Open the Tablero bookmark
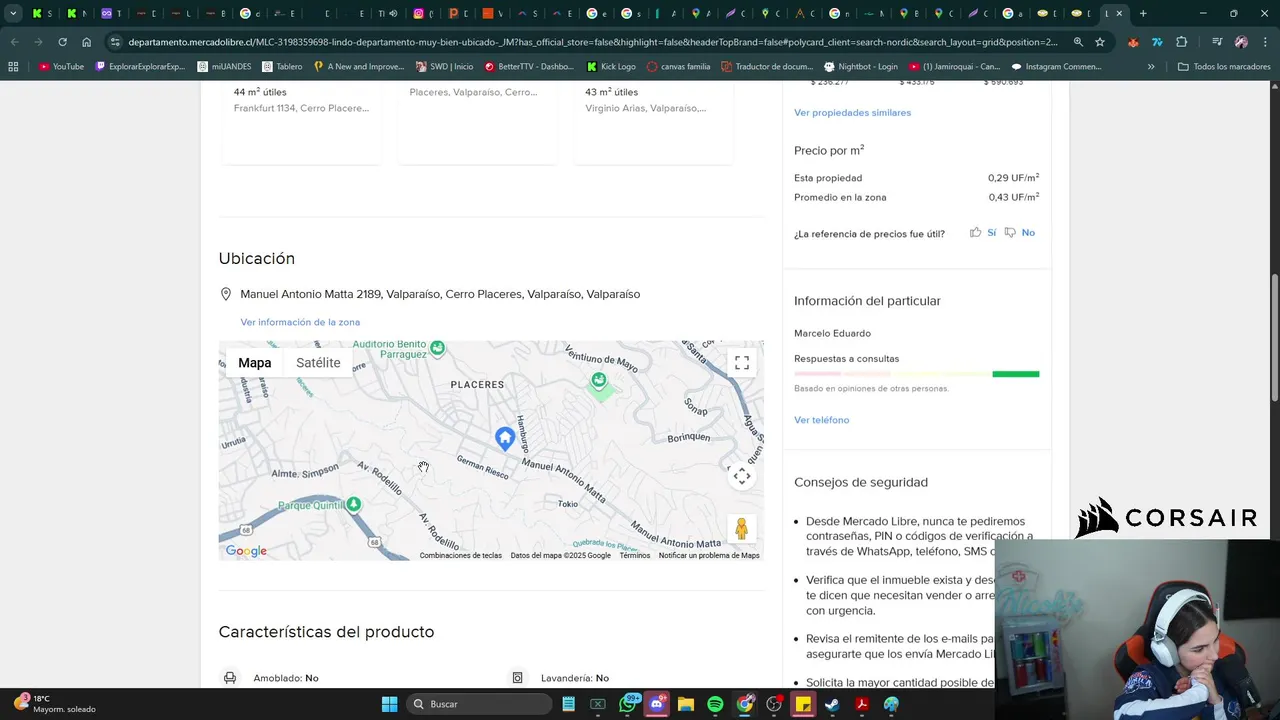Screen dimensions: 1280x720 coord(282,67)
